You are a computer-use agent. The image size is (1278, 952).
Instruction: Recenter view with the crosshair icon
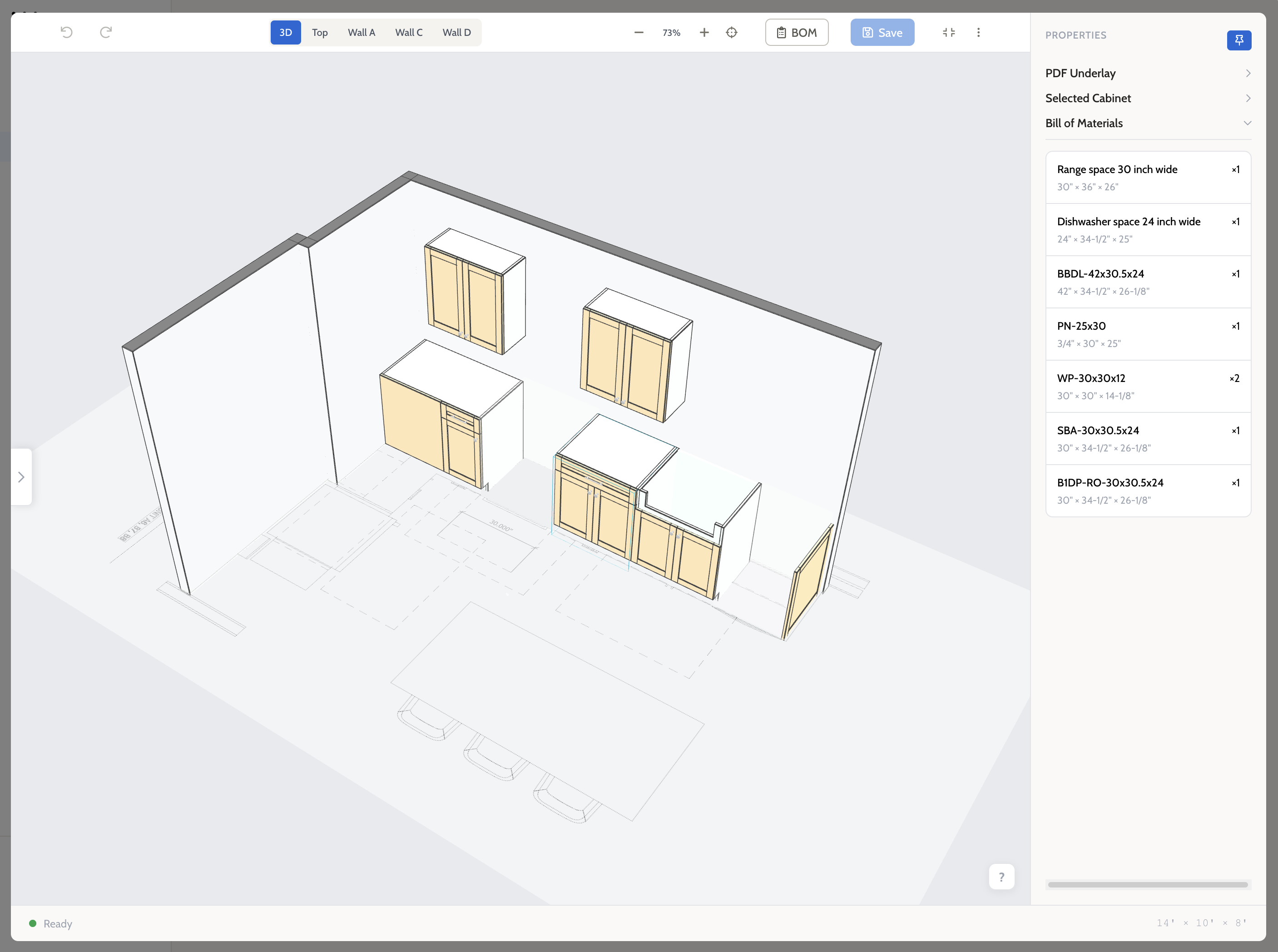(x=732, y=33)
